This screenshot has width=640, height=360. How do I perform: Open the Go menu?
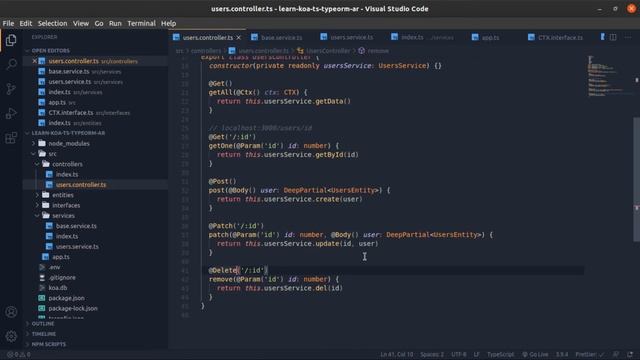(x=99, y=23)
